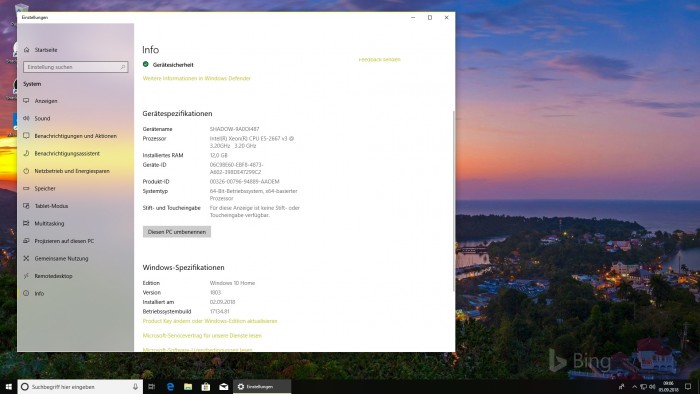Open Microsoft Store from the taskbar
The image size is (700, 394).
click(206, 387)
